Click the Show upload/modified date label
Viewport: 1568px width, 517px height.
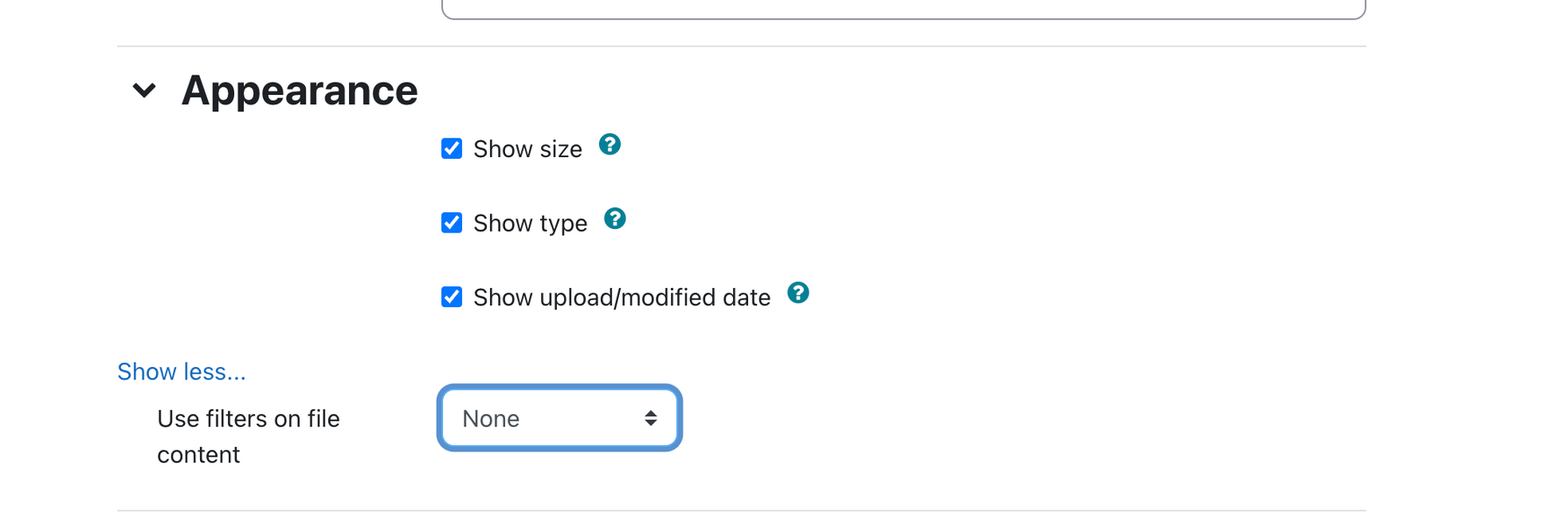click(622, 298)
